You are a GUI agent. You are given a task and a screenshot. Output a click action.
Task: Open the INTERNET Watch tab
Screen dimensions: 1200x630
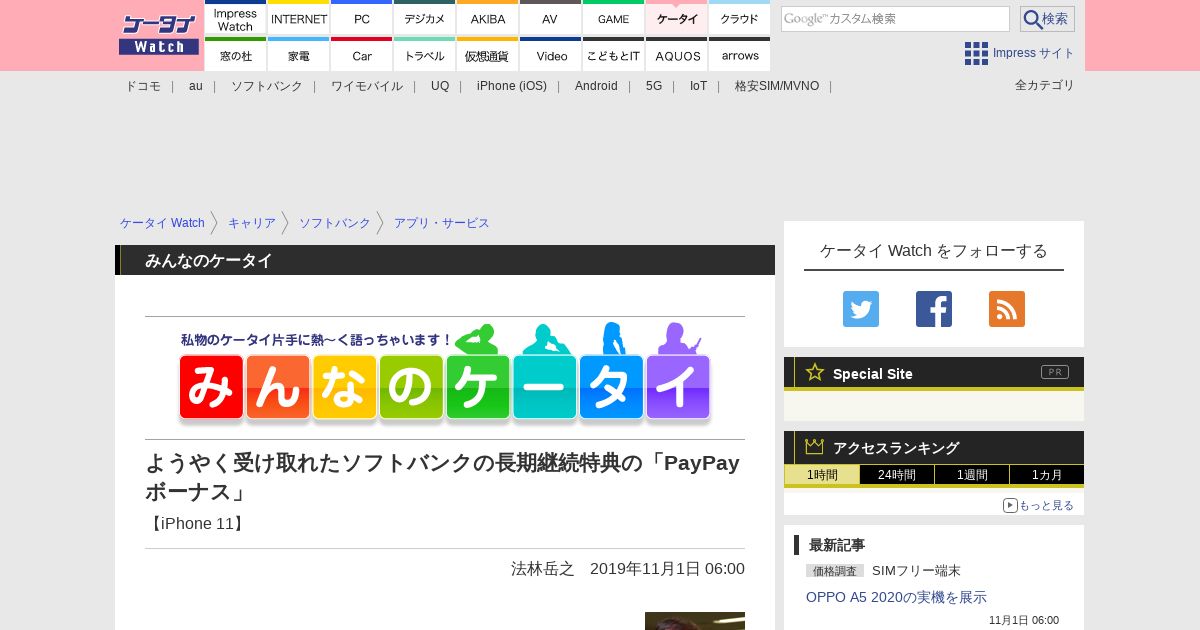pos(299,18)
